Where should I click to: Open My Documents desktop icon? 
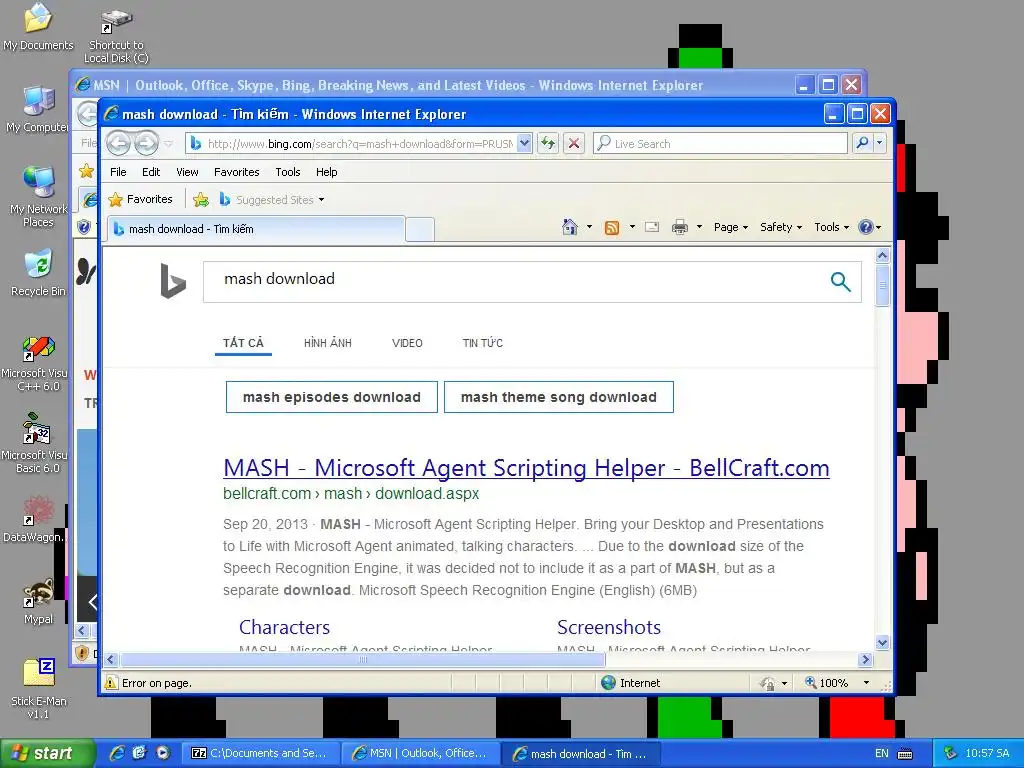tap(38, 27)
